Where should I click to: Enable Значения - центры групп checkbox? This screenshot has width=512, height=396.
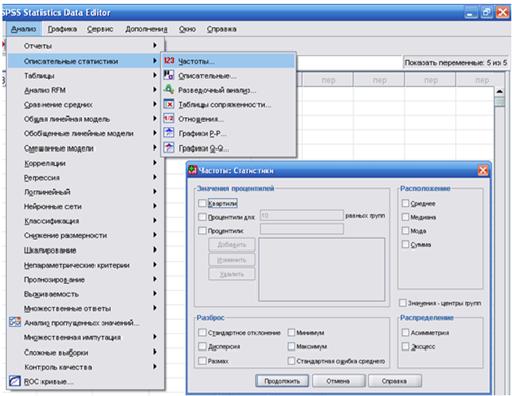(x=403, y=303)
